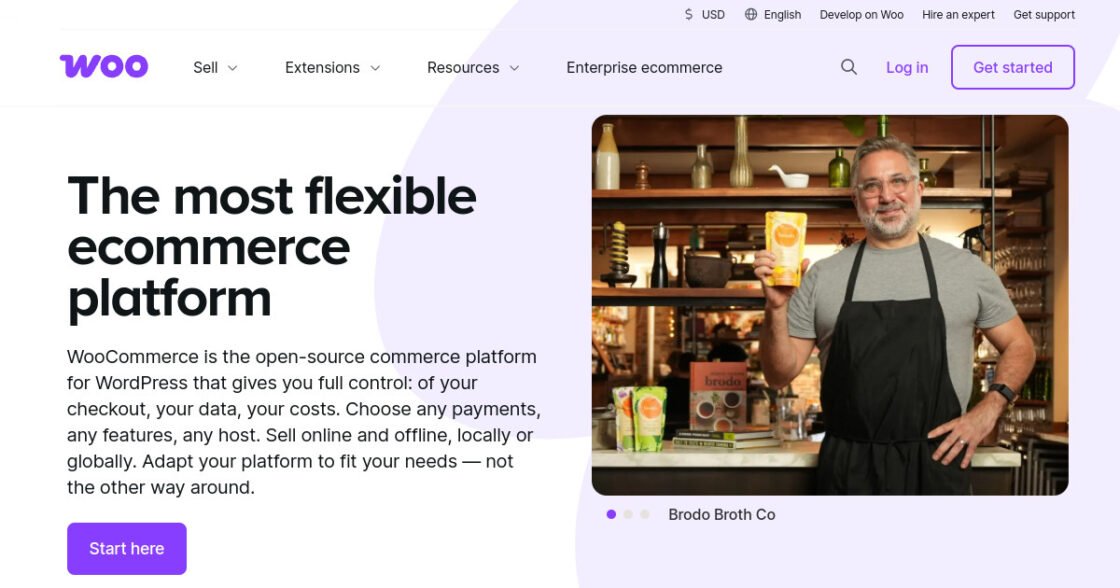The width and height of the screenshot is (1120, 588).
Task: Click the Woo logo
Action: pos(104,66)
